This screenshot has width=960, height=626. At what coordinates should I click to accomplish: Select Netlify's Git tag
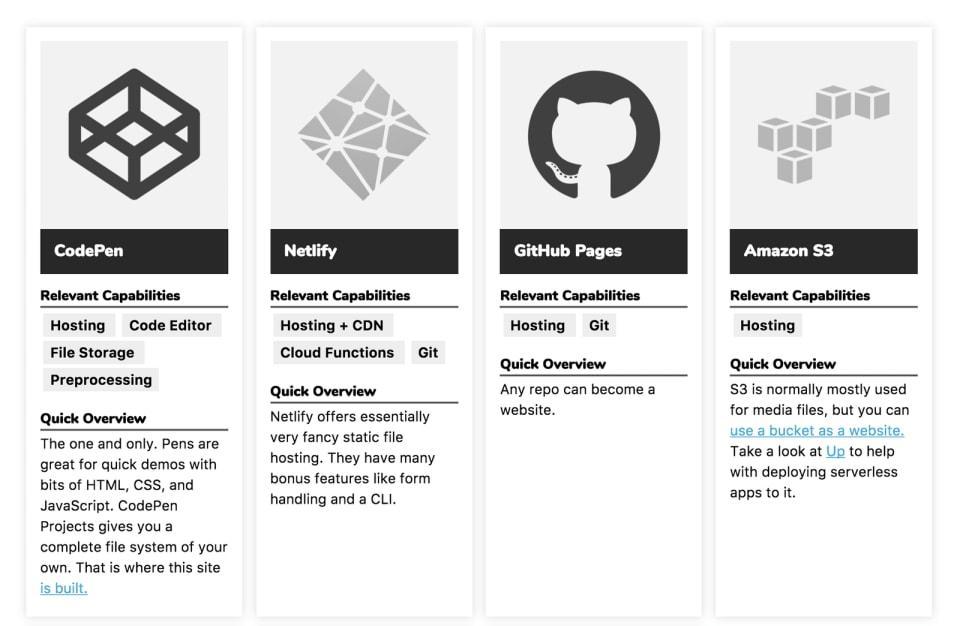(428, 353)
